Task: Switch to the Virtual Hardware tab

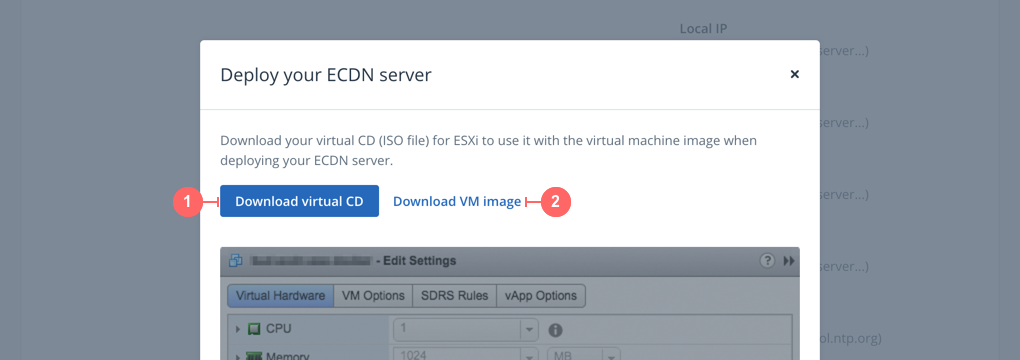Action: [x=280, y=296]
